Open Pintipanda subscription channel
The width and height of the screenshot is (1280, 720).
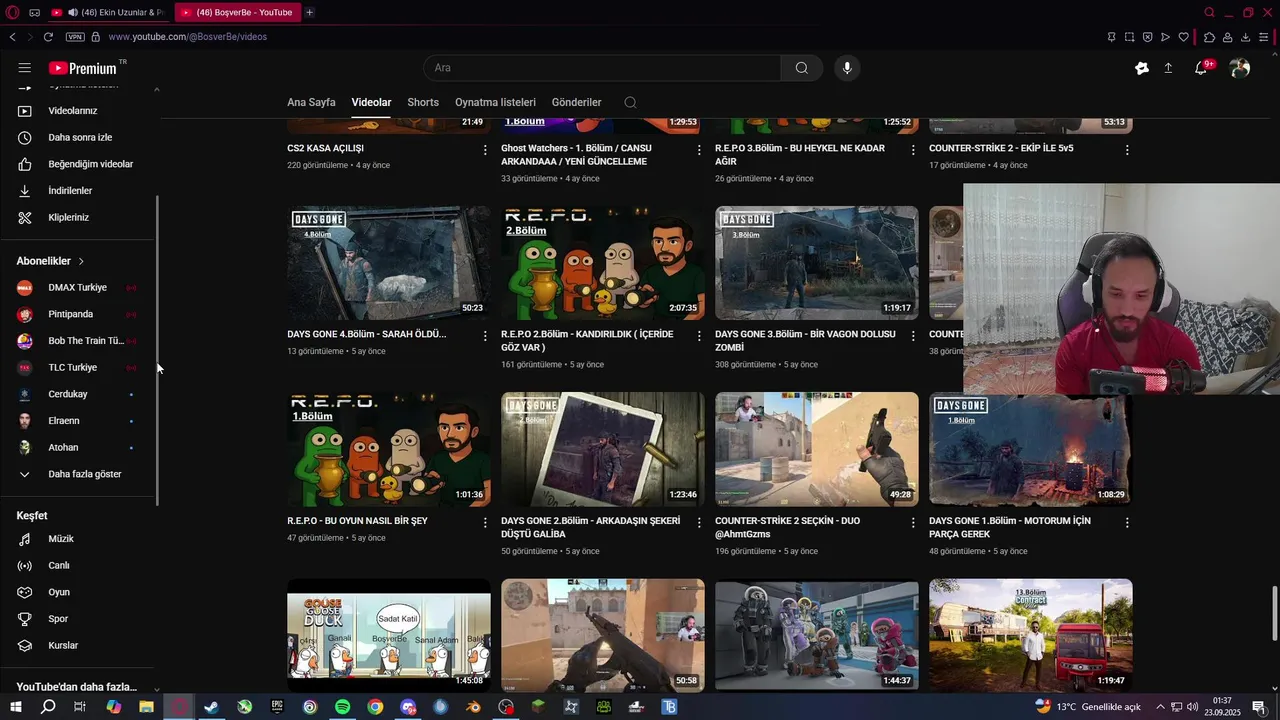click(x=78, y=314)
